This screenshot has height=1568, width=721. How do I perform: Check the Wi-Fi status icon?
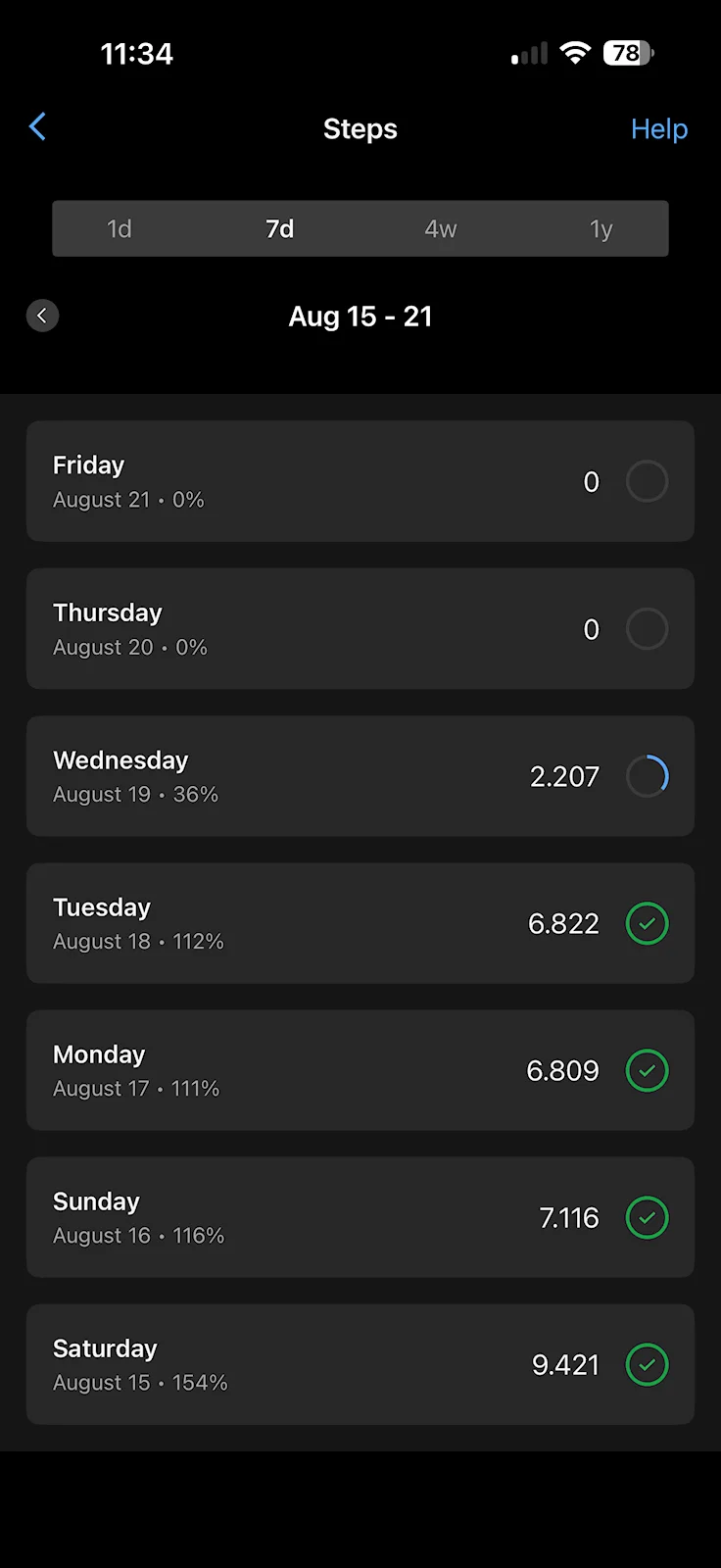click(576, 53)
